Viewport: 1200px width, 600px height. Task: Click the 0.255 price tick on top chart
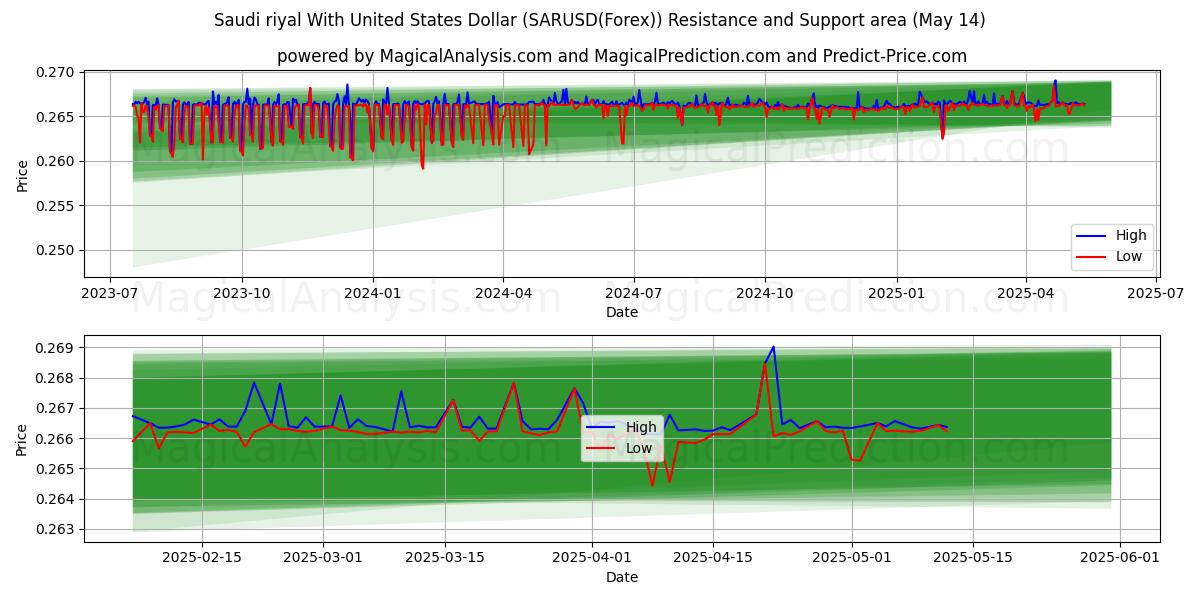56,206
